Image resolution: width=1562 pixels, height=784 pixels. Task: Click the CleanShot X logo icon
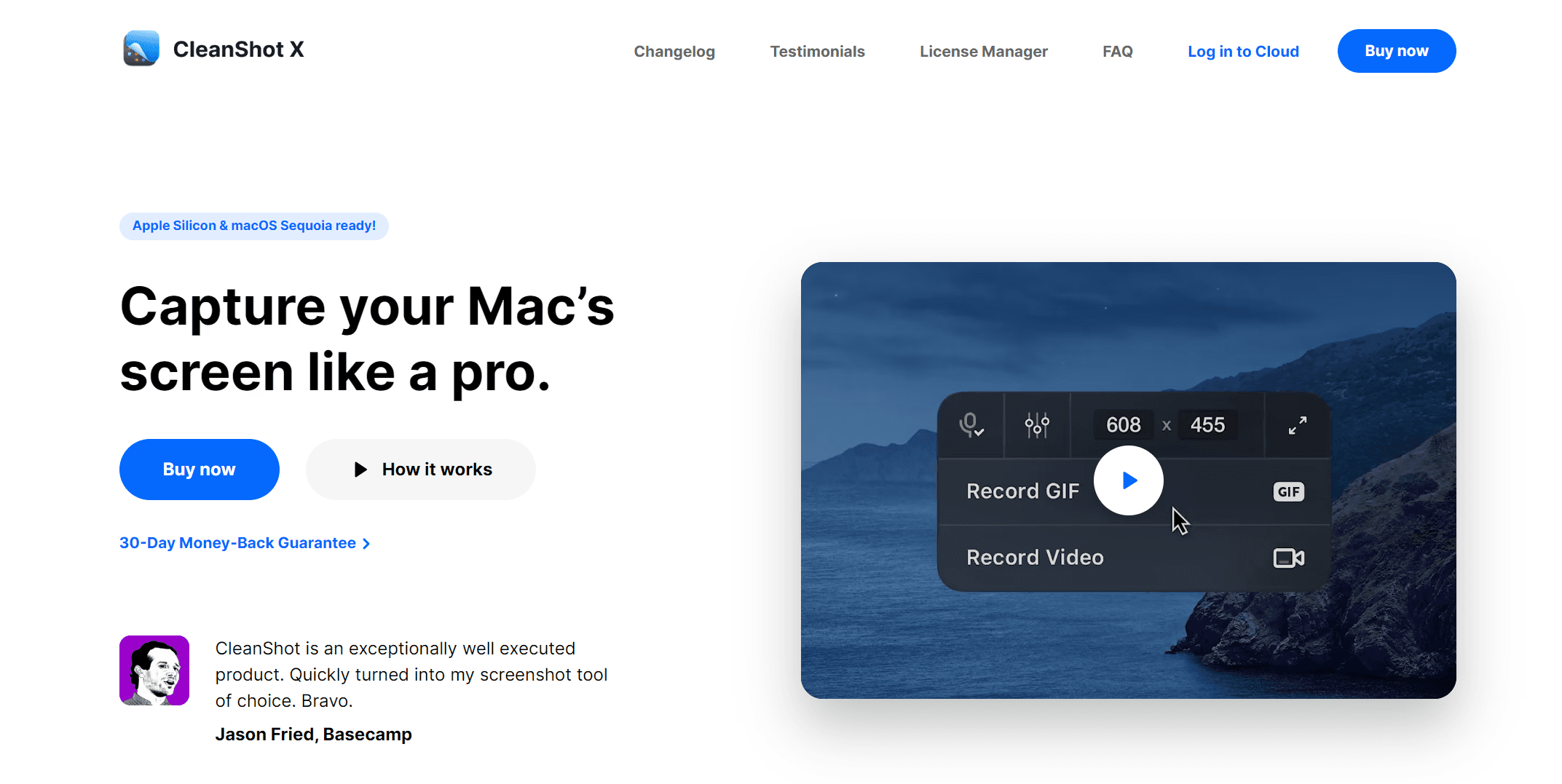pyautogui.click(x=141, y=49)
